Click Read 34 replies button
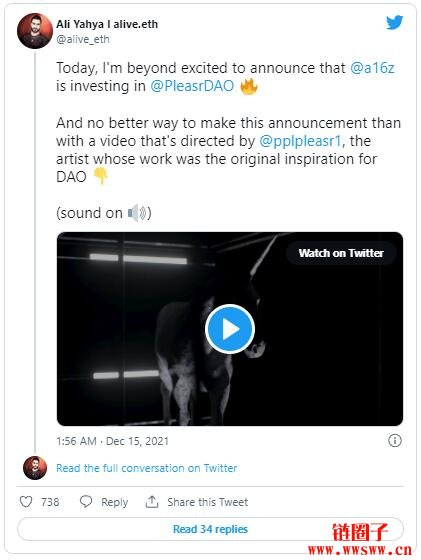Image resolution: width=421 pixels, height=560 pixels. pyautogui.click(x=210, y=529)
